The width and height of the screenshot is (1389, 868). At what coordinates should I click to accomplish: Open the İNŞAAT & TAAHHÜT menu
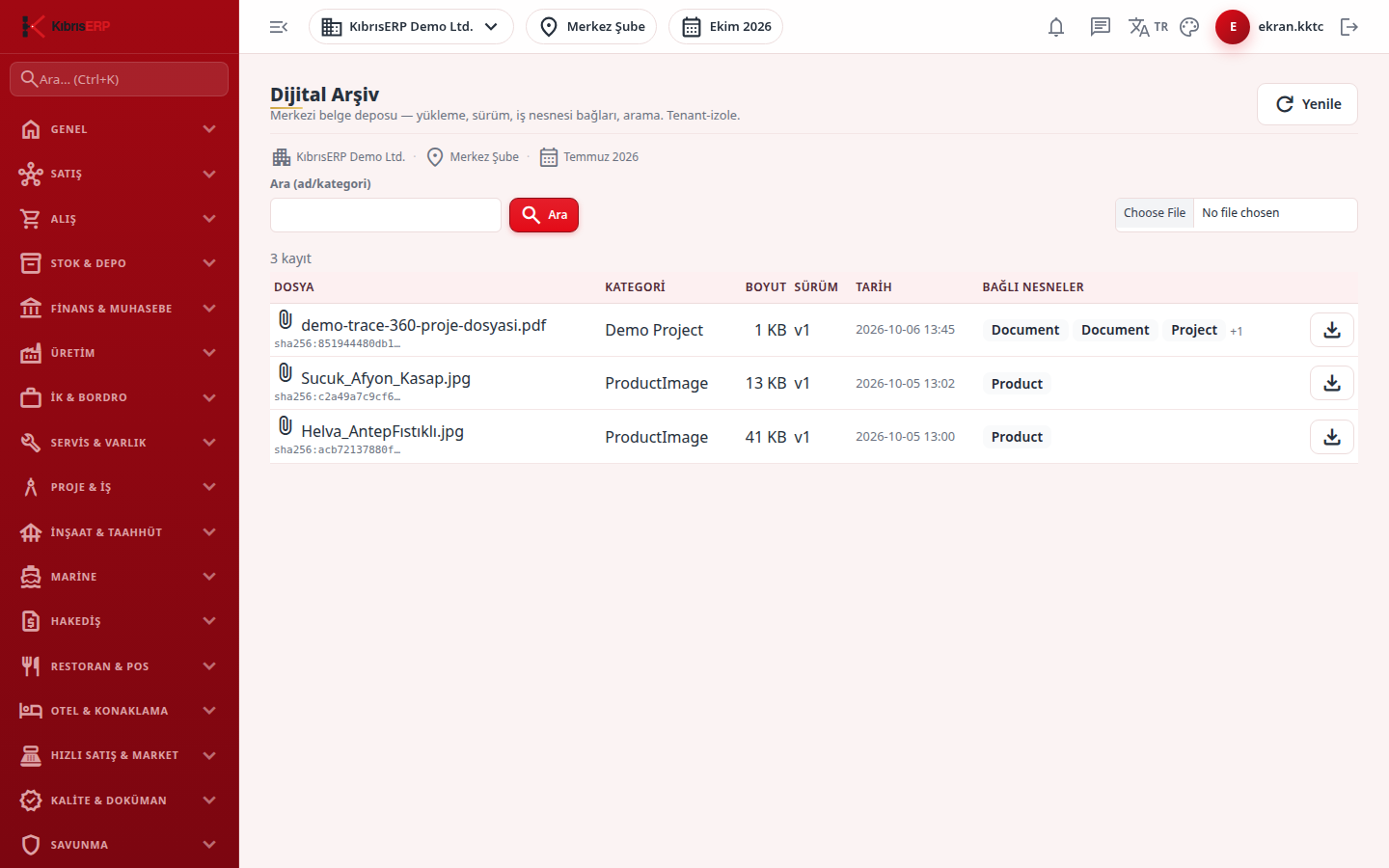coord(120,532)
